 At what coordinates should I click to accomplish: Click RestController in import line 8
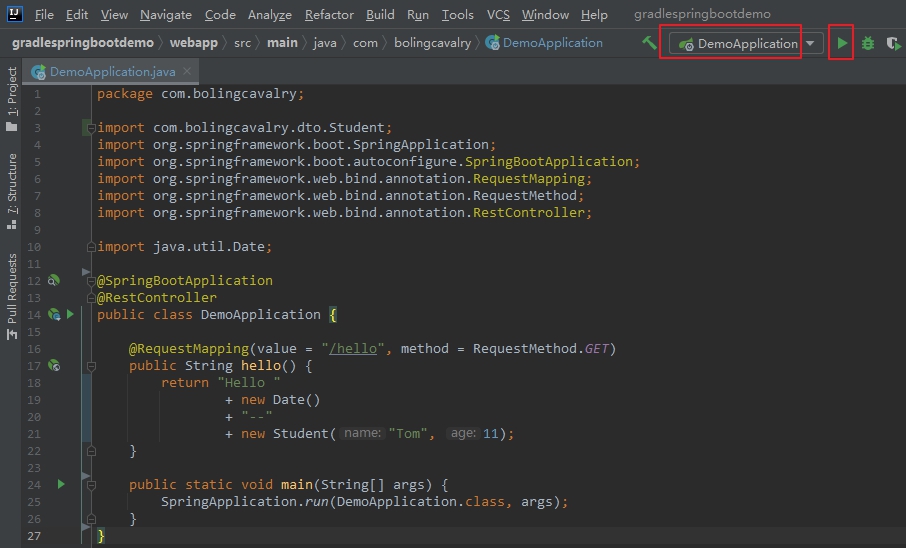pyautogui.click(x=529, y=213)
